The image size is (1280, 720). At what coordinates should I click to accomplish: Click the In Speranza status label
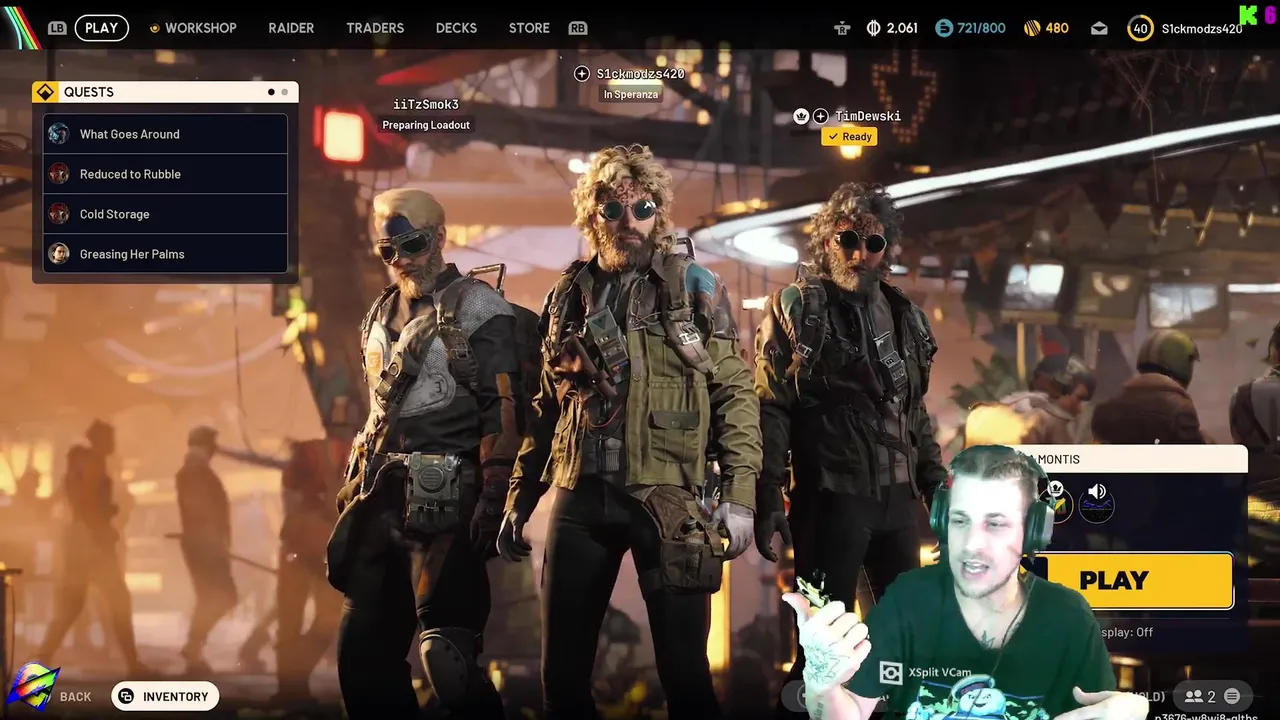pos(630,94)
